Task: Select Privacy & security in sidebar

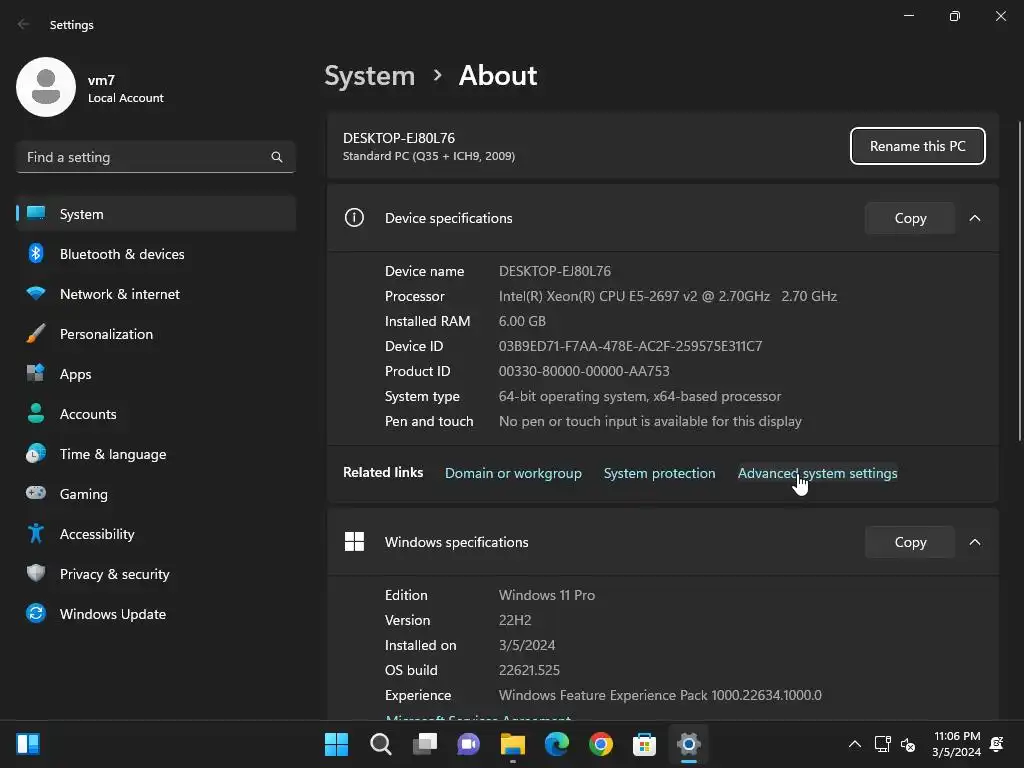Action: [x=156, y=573]
